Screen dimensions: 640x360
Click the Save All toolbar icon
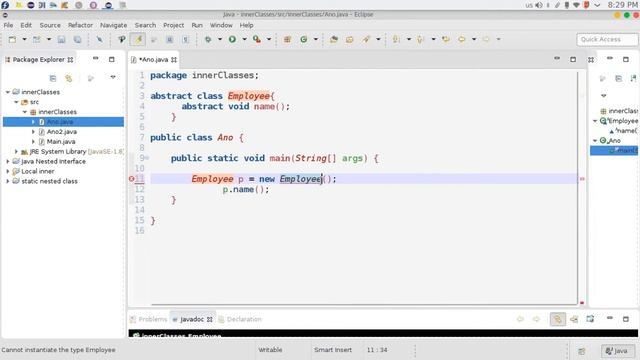(x=77, y=39)
